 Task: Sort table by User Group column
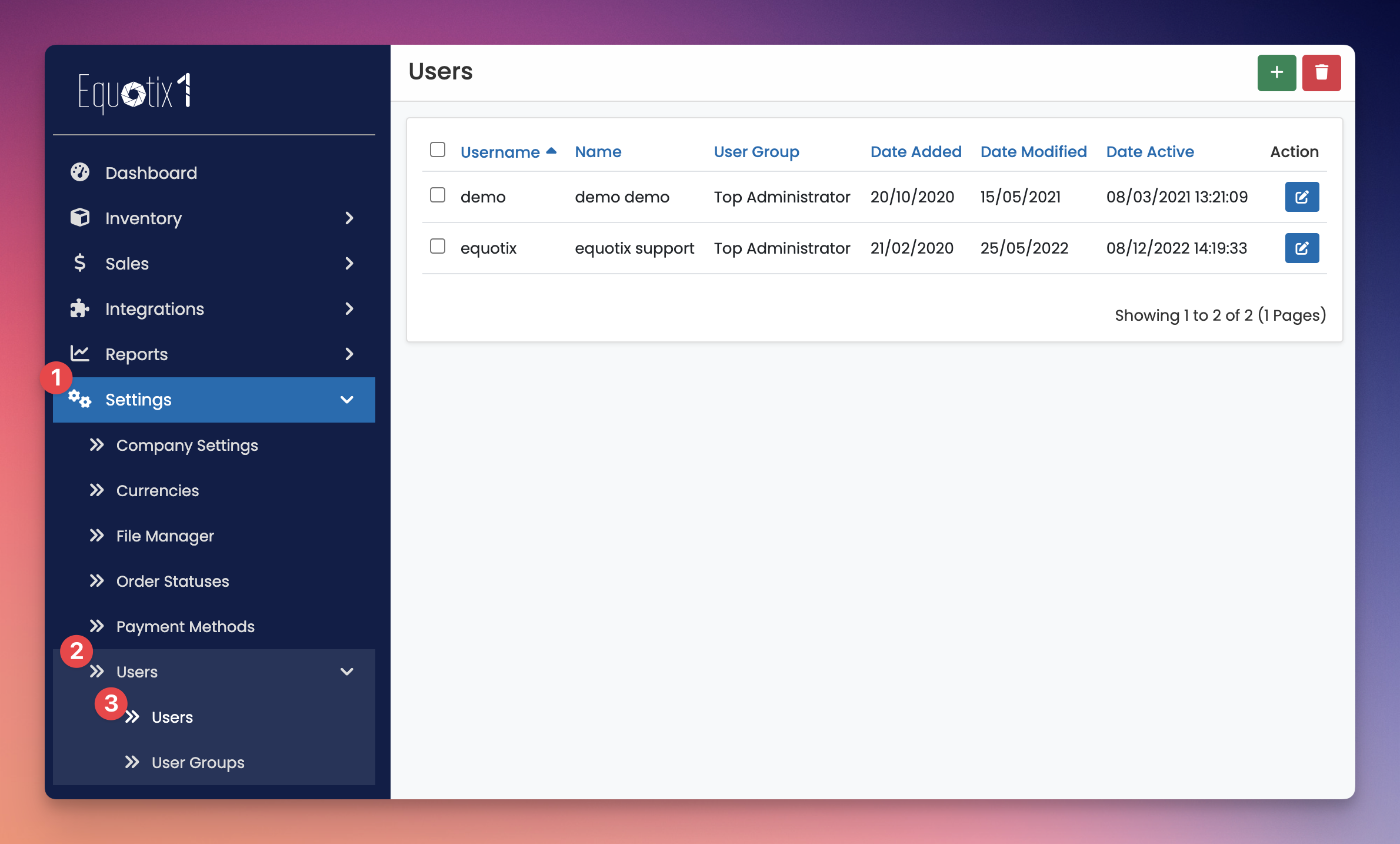click(x=756, y=152)
